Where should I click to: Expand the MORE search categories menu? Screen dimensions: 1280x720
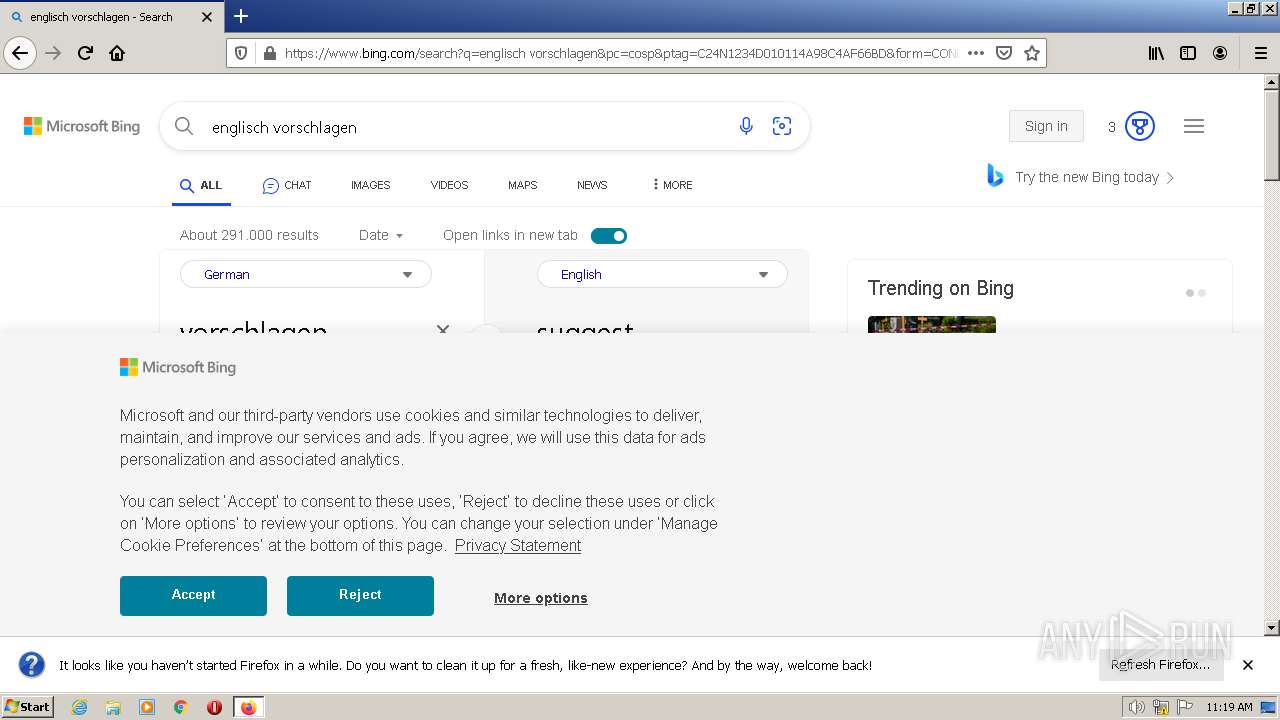click(672, 185)
